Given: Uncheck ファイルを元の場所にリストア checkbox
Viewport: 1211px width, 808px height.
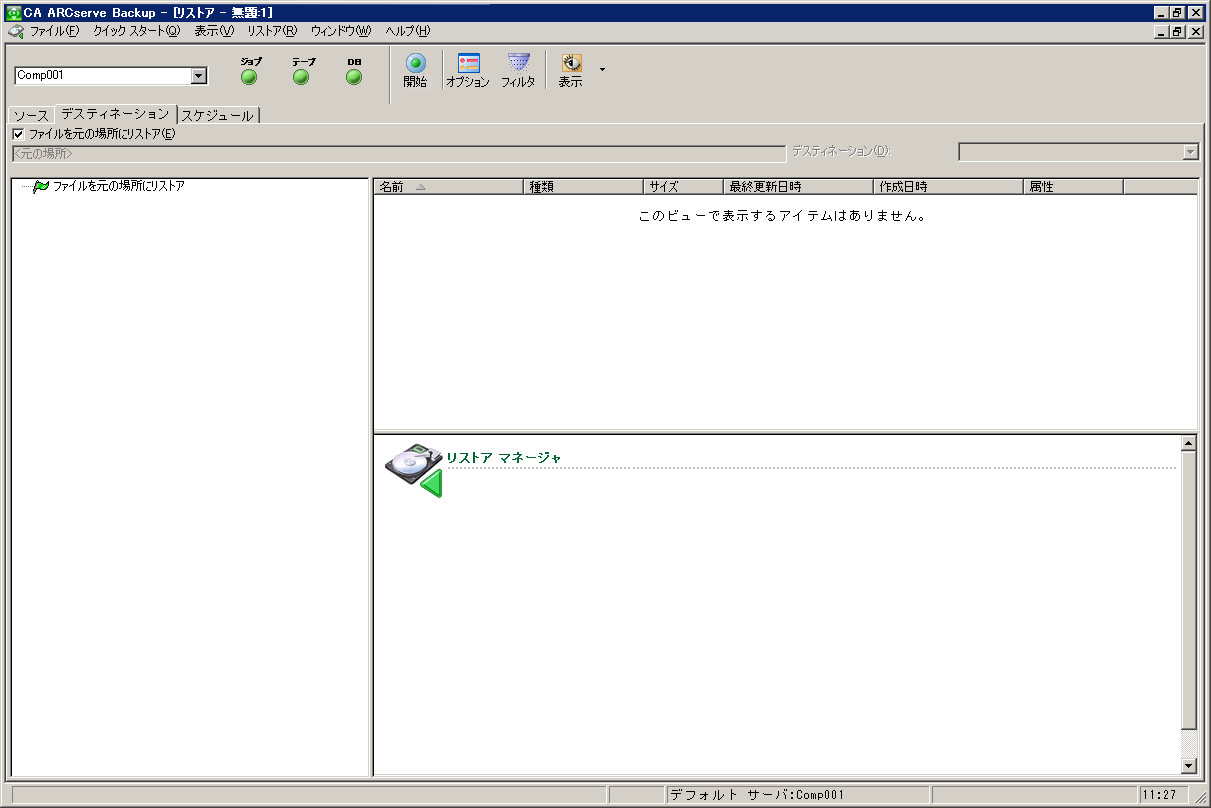Looking at the screenshot, I should click(x=18, y=134).
